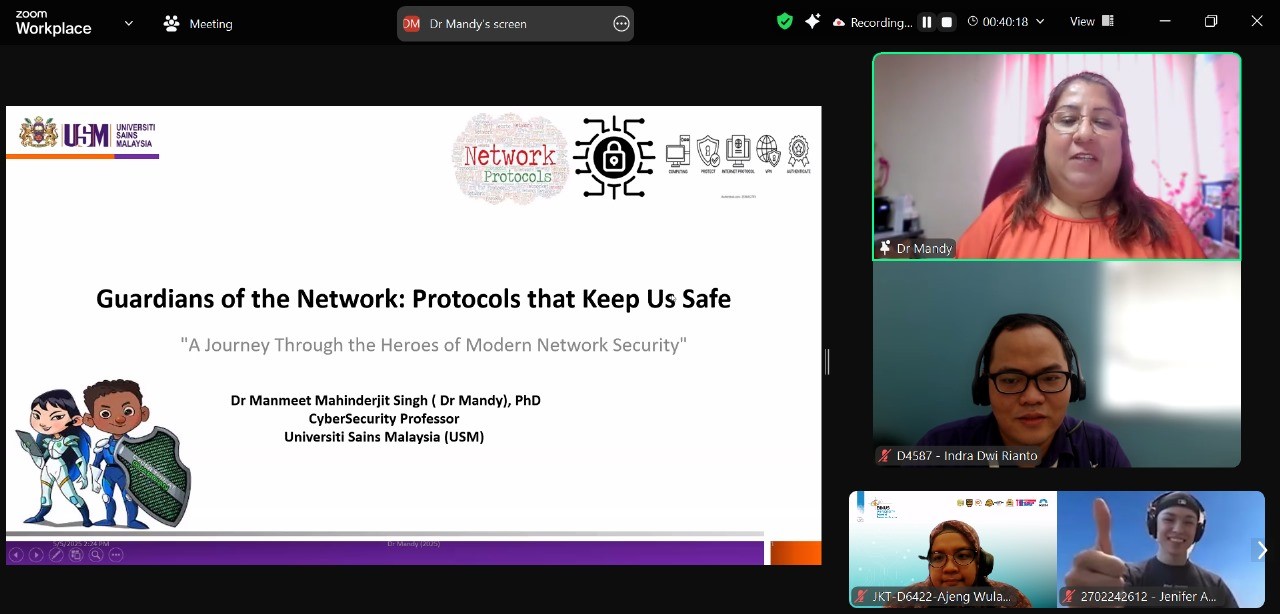Image resolution: width=1280 pixels, height=614 pixels.
Task: Pause the meeting recording
Action: click(927, 22)
